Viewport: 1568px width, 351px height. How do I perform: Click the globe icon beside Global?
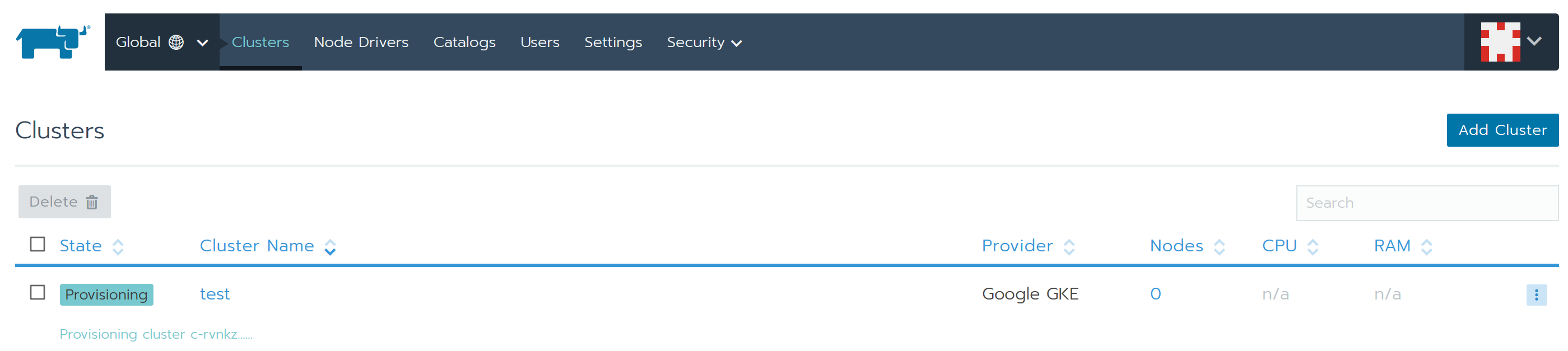(176, 42)
